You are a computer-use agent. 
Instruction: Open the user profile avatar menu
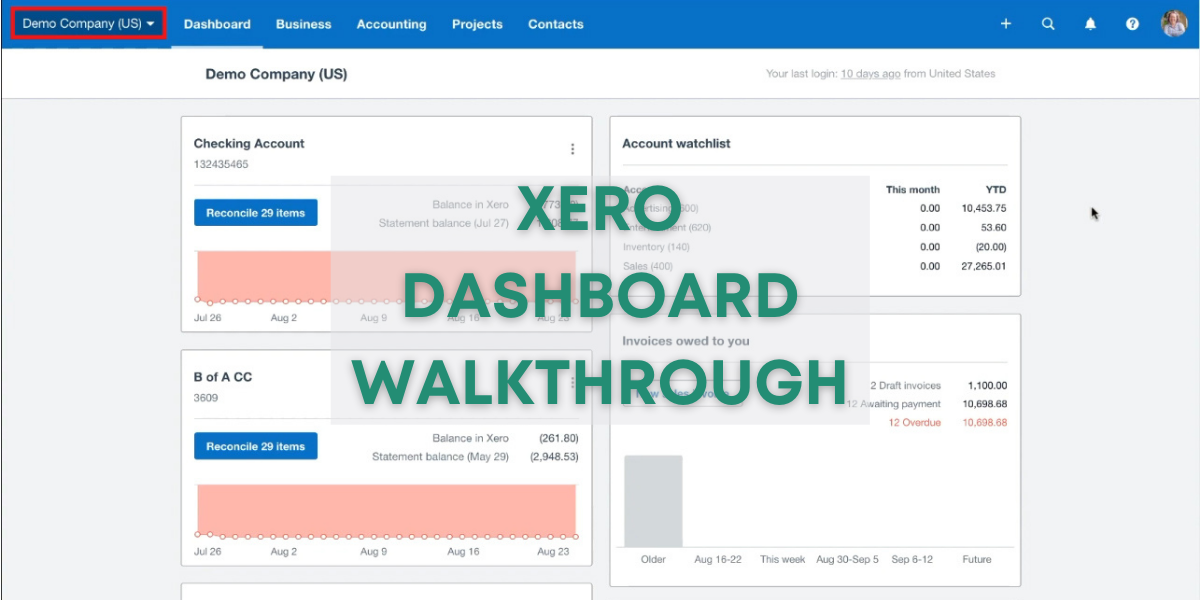pos(1174,24)
